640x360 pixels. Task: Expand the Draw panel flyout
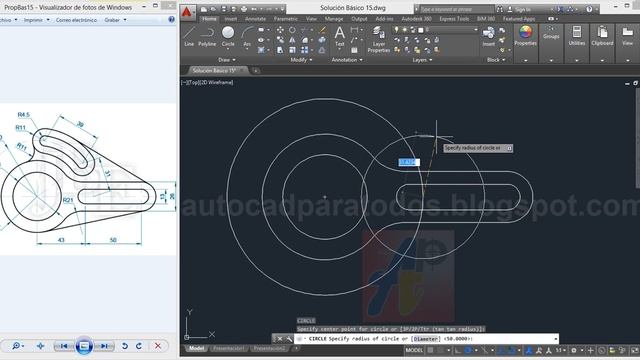[227, 60]
